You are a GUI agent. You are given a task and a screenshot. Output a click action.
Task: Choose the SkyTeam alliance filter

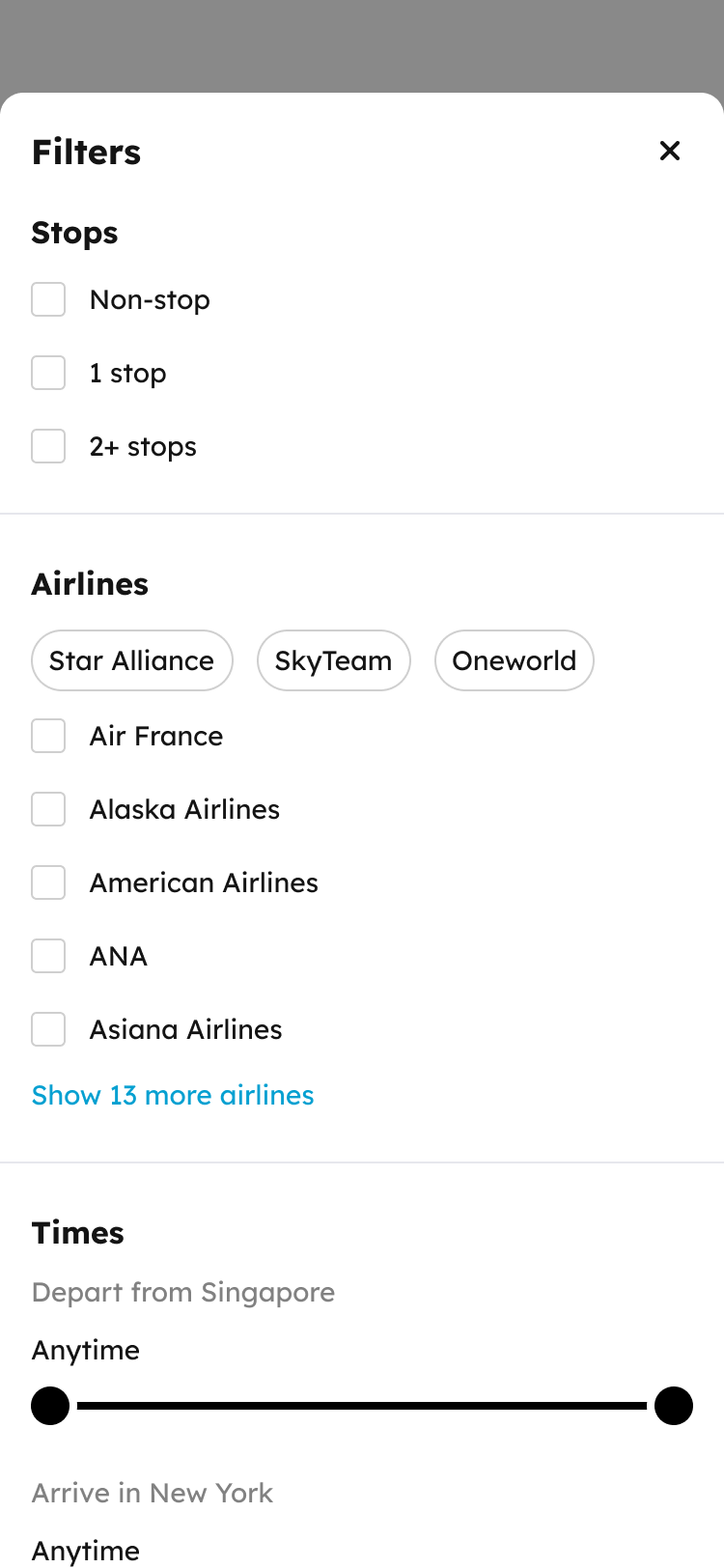point(334,660)
